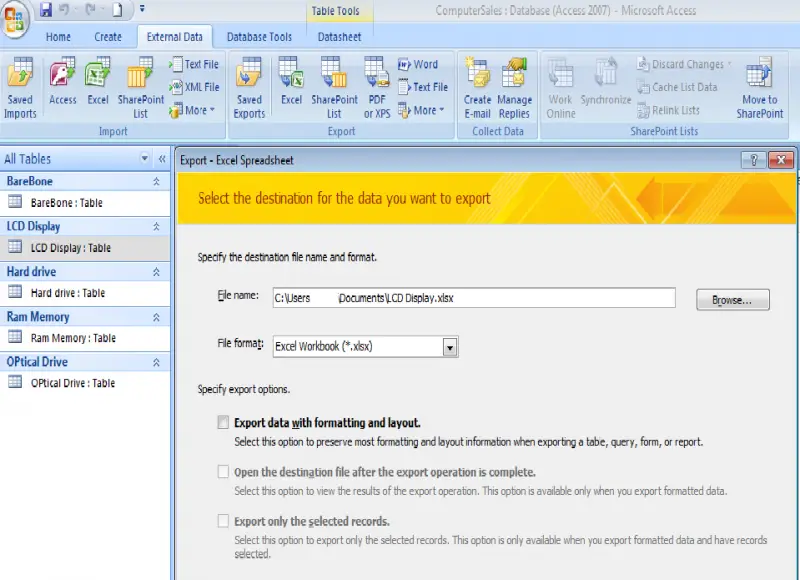This screenshot has height=580, width=800.
Task: Export to SharePoint List
Action: (334, 88)
